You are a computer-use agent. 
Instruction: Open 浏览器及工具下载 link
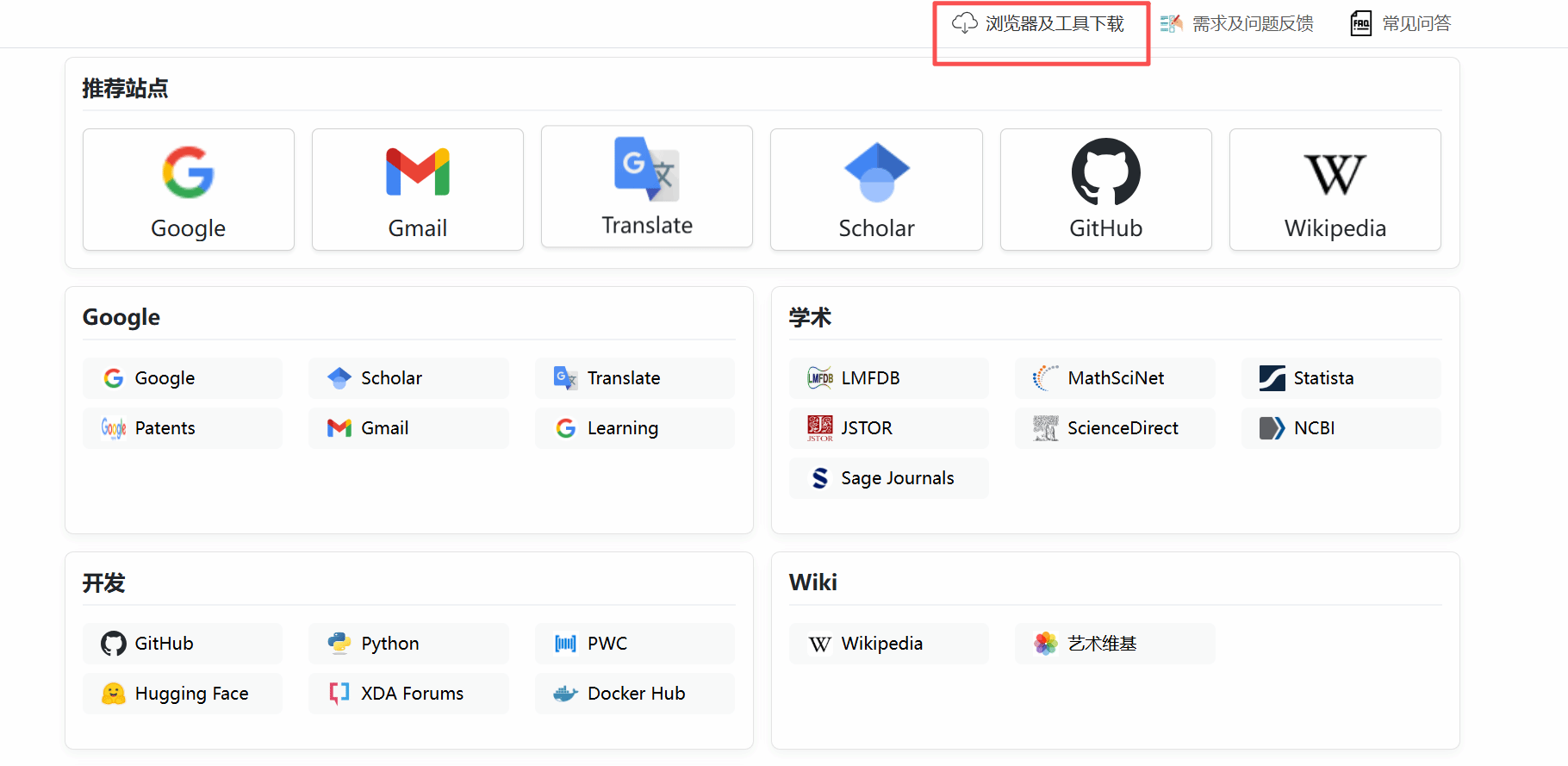[x=1055, y=24]
